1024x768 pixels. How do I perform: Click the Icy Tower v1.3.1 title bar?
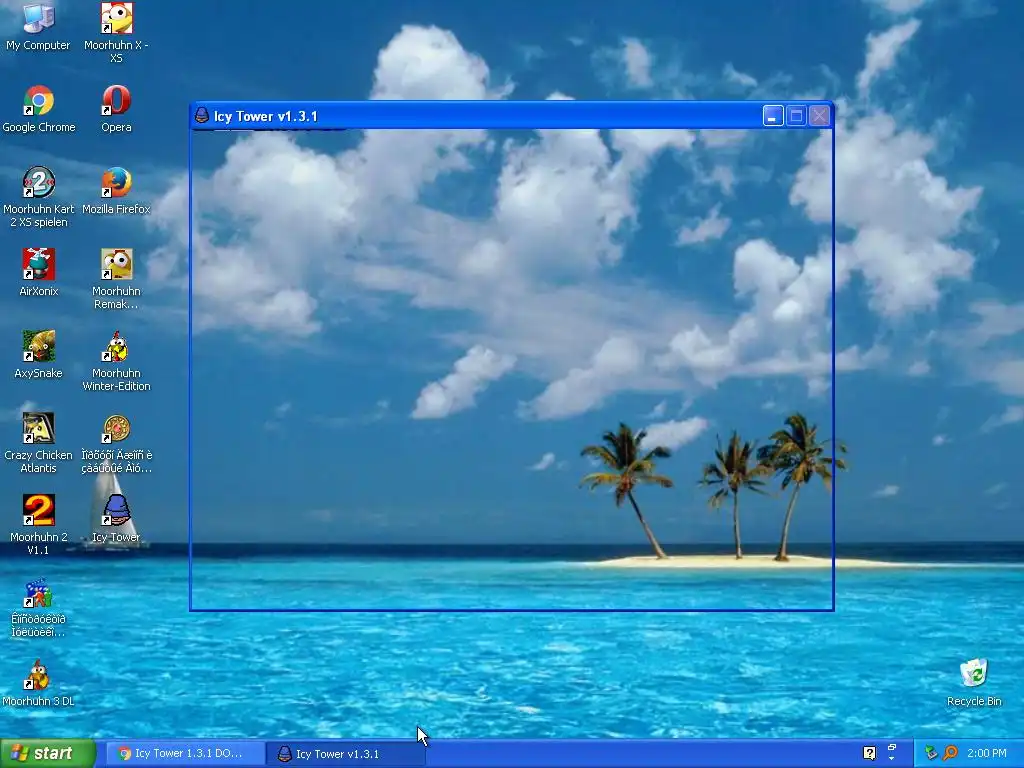[511, 116]
